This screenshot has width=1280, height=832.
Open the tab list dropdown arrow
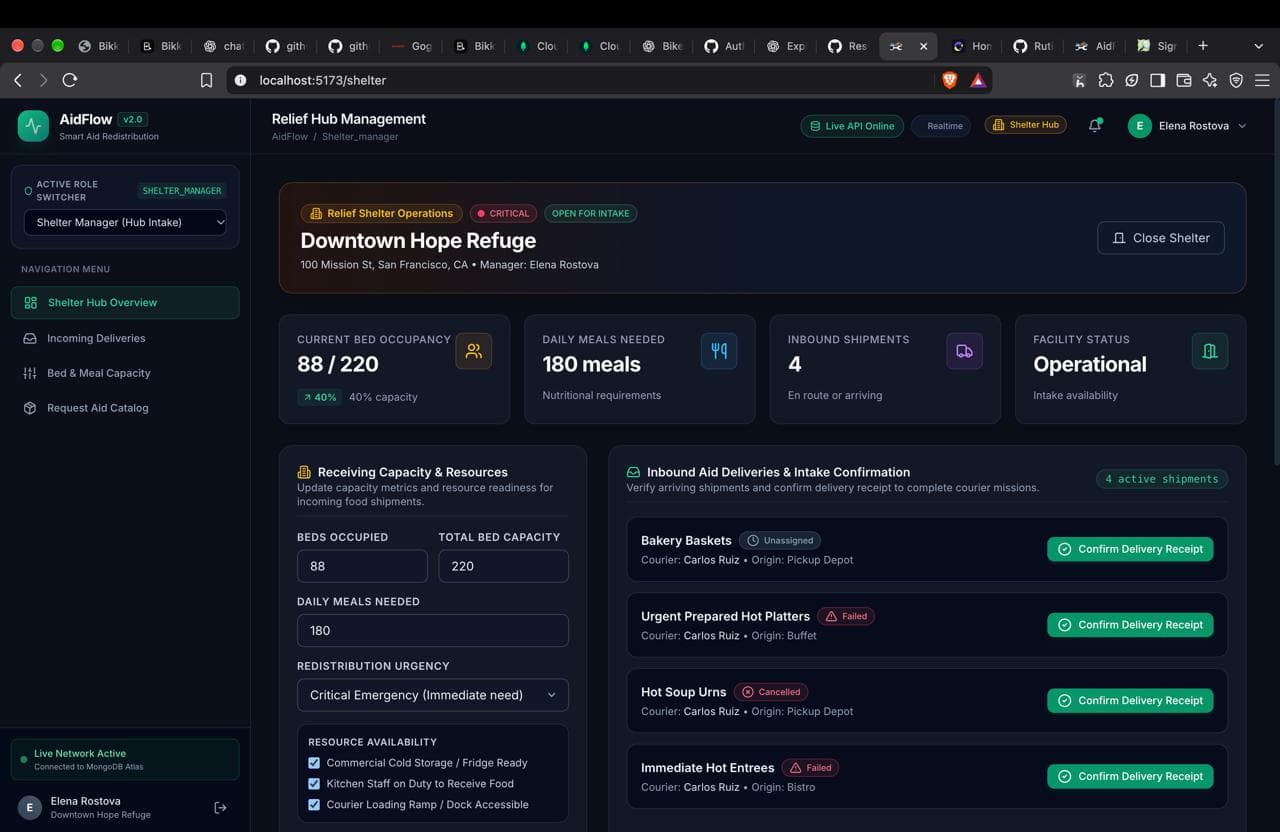tap(1259, 46)
